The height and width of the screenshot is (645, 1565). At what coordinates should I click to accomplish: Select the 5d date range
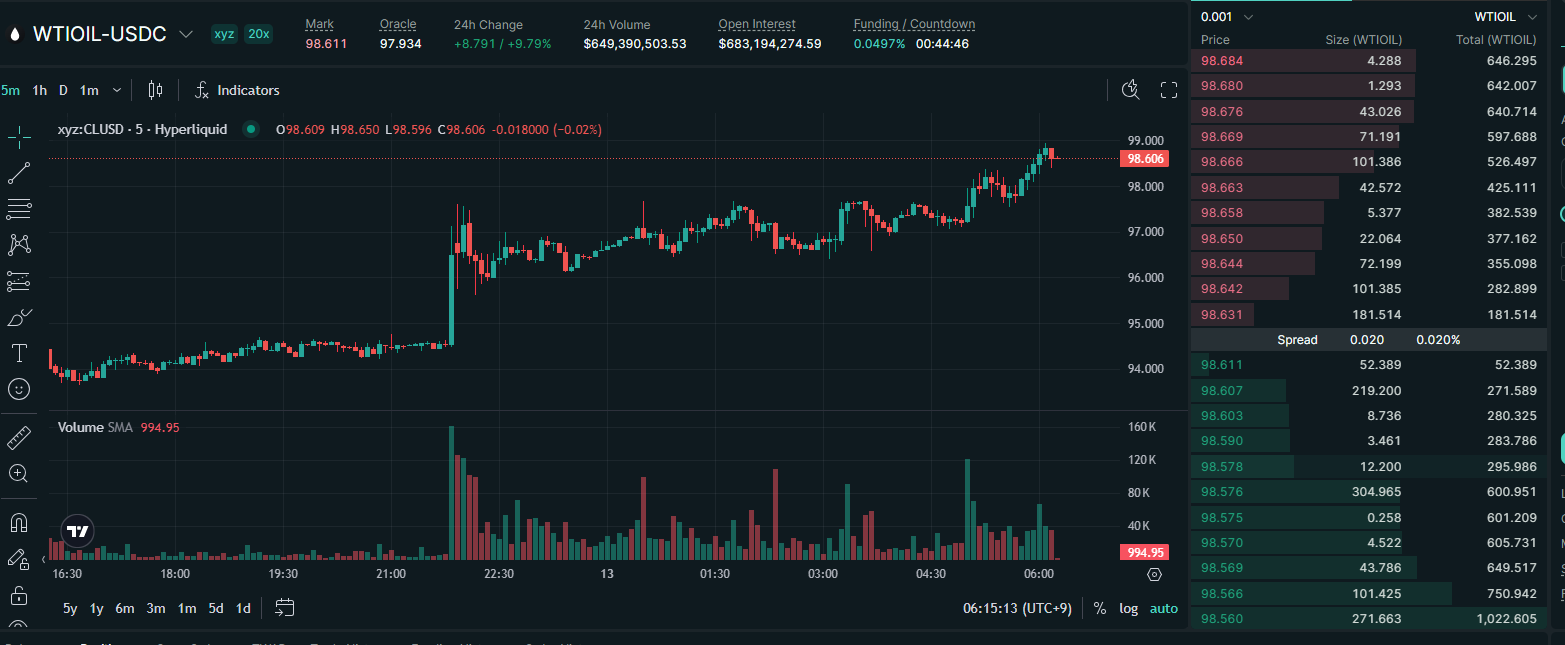coord(216,608)
